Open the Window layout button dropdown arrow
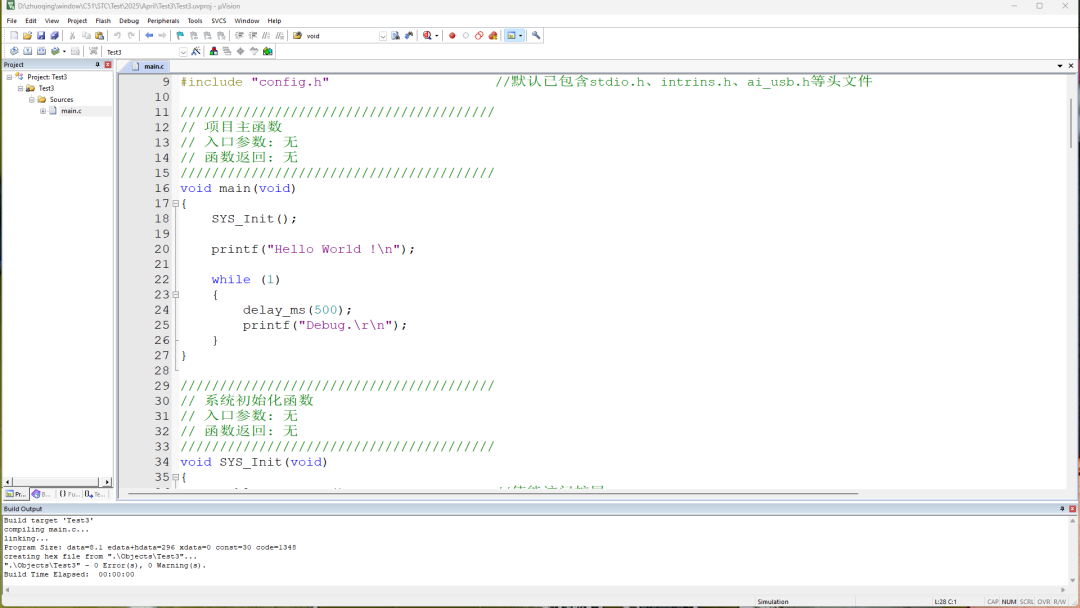 click(521, 36)
